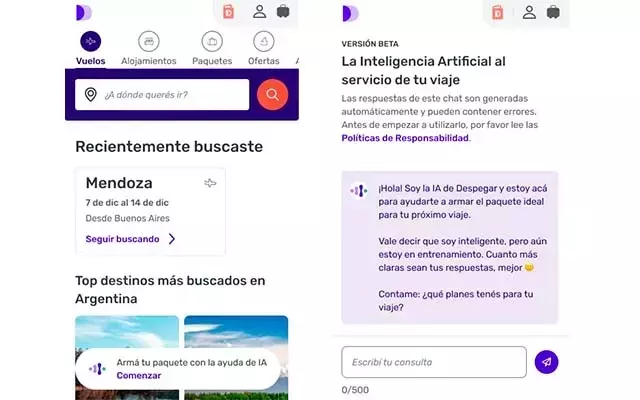
Task: Click 'Top destinos más buscados en Argentina' heading
Action: point(170,290)
